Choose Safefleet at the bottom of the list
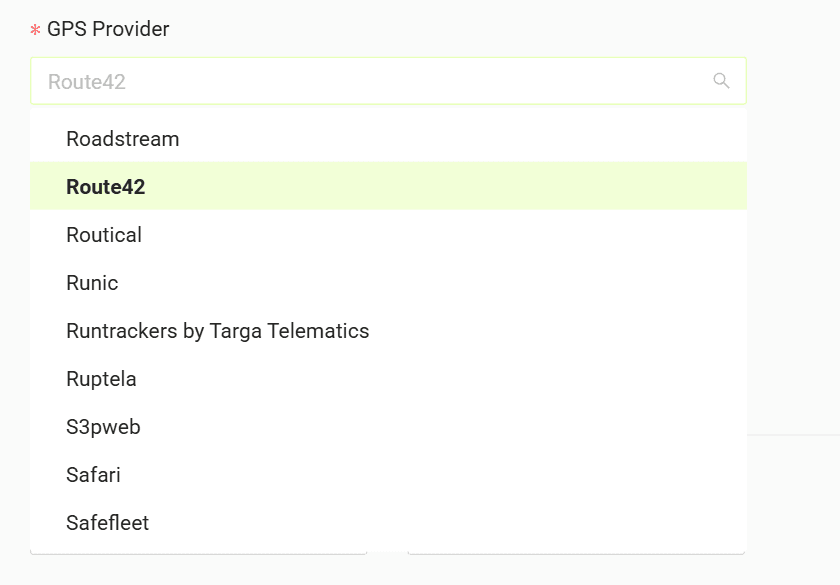Viewport: 840px width, 585px height. pos(388,522)
